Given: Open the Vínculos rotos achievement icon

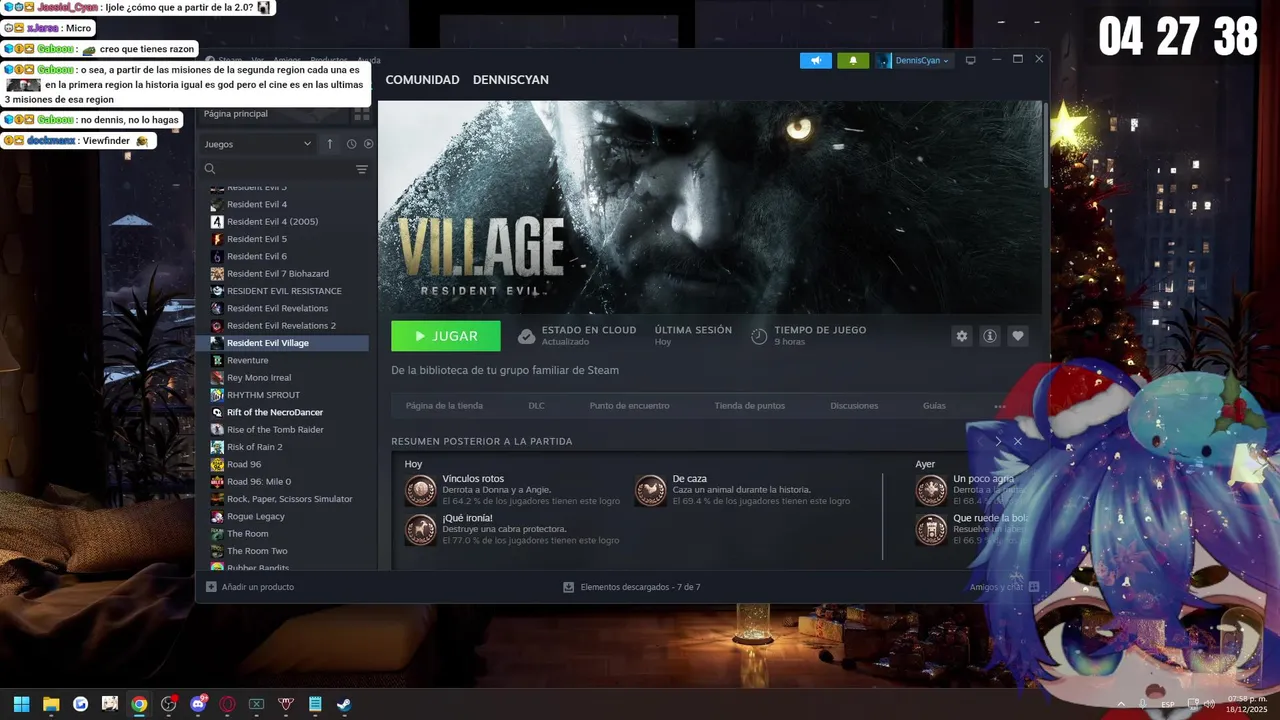Looking at the screenshot, I should coord(420,490).
